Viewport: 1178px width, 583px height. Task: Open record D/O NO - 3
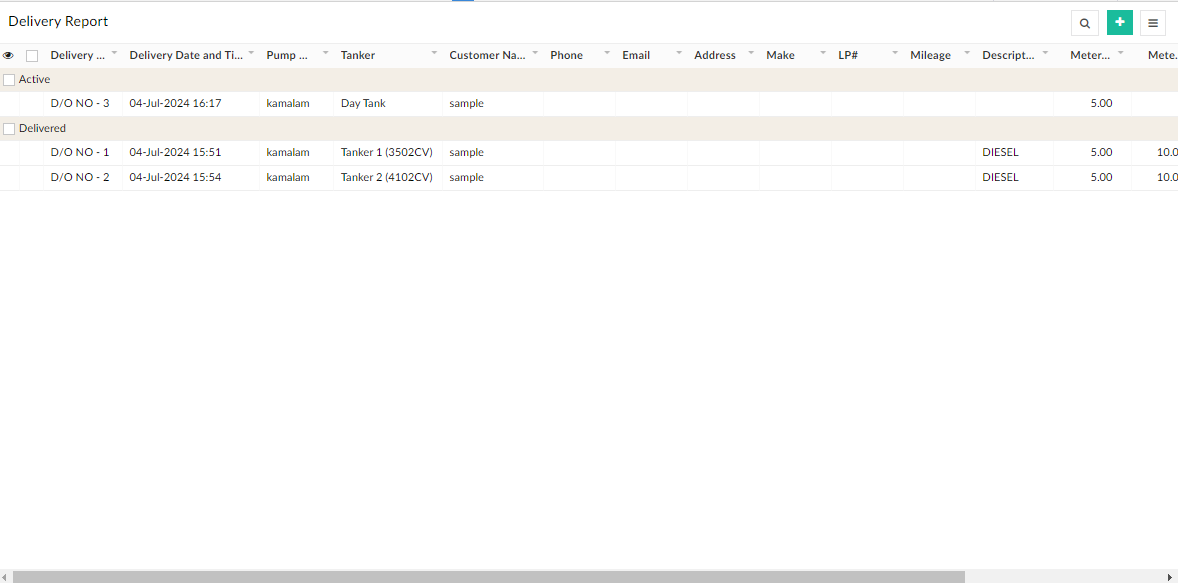tap(79, 102)
